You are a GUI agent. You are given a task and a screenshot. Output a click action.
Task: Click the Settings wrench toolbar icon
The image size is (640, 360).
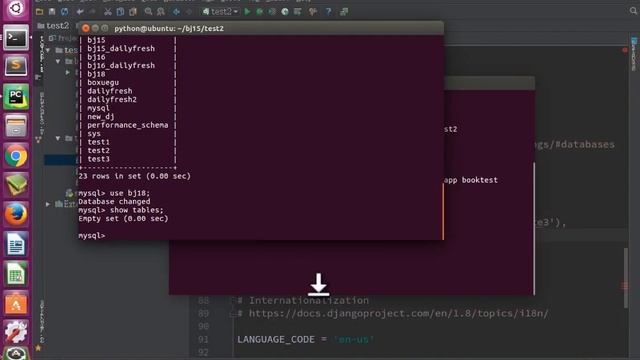coord(313,12)
